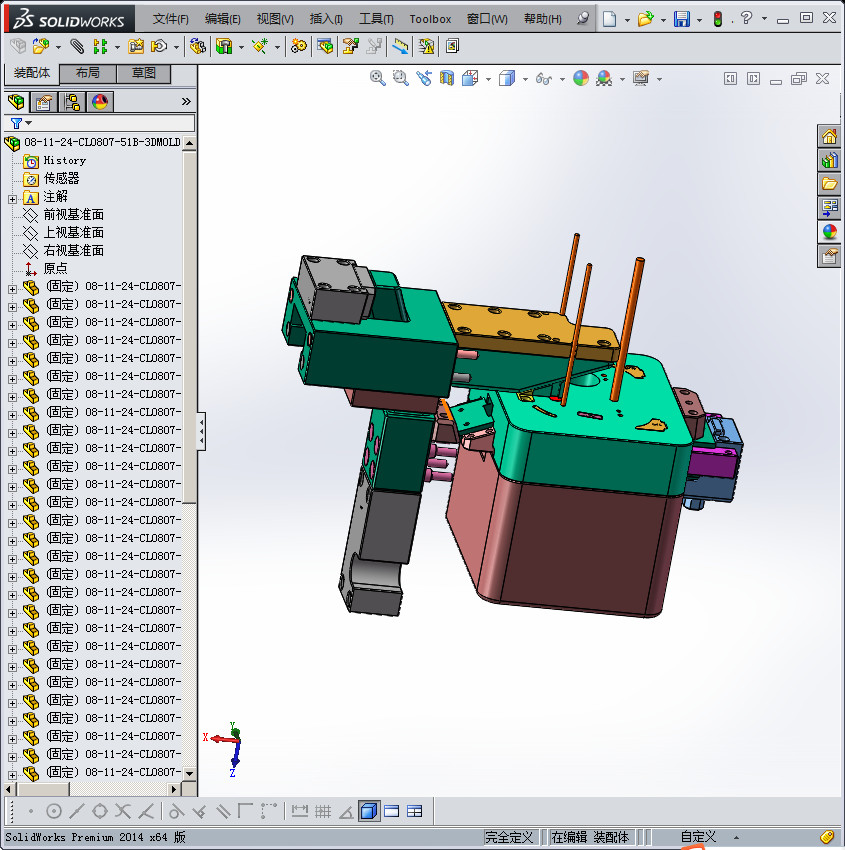Switch to the 布局 tab
This screenshot has width=845, height=850.
pos(87,74)
